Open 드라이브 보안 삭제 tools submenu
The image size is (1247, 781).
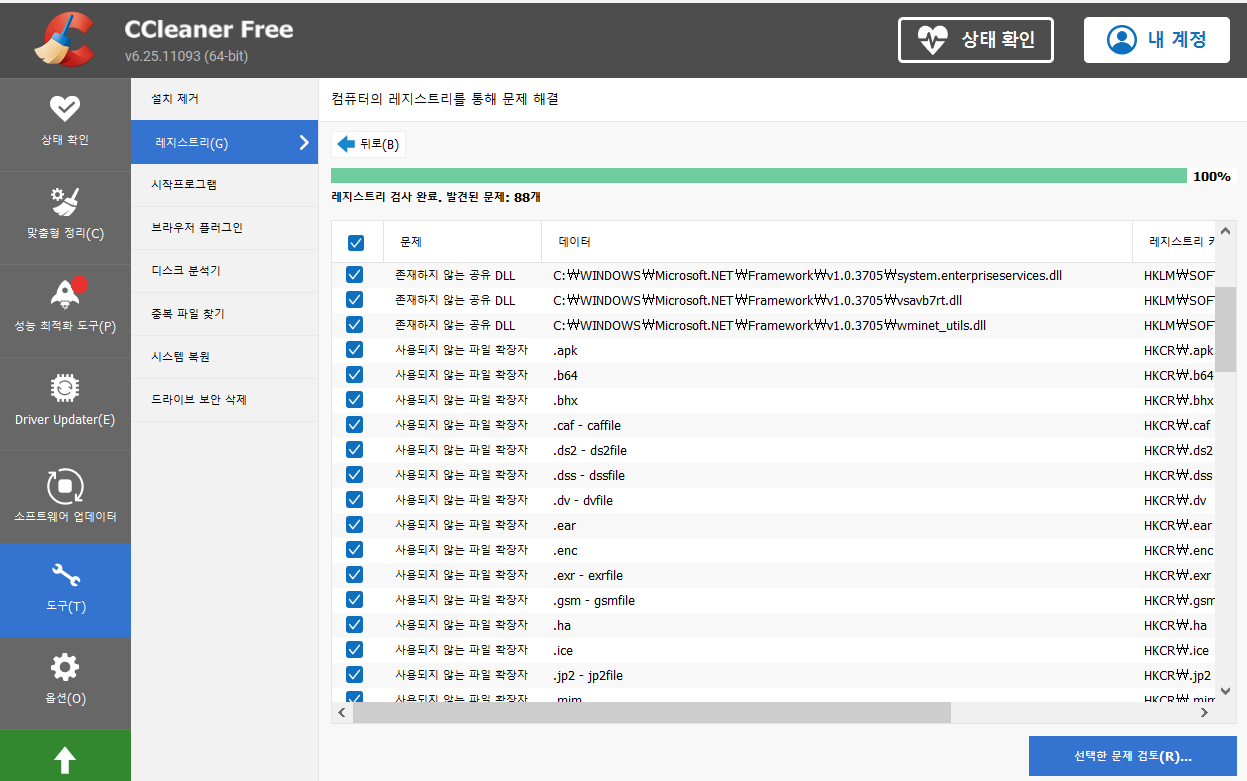pos(224,400)
